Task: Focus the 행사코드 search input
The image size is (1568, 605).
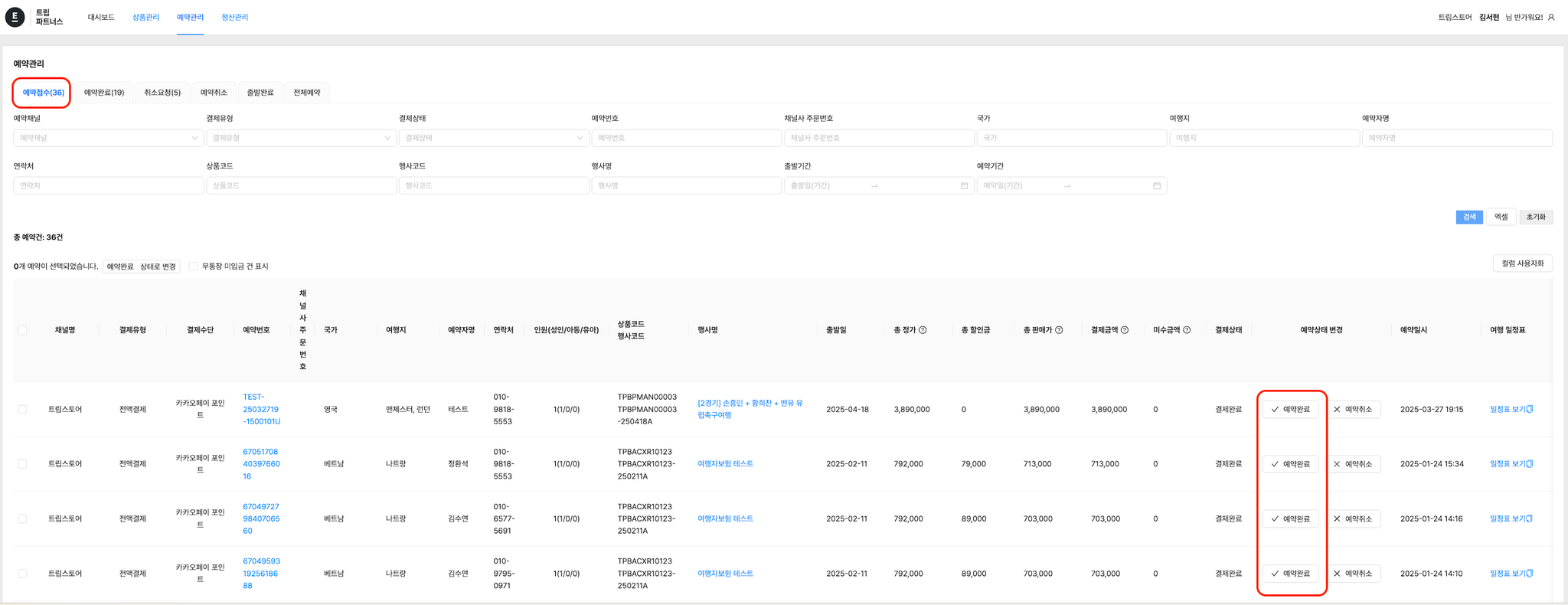Action: 494,185
